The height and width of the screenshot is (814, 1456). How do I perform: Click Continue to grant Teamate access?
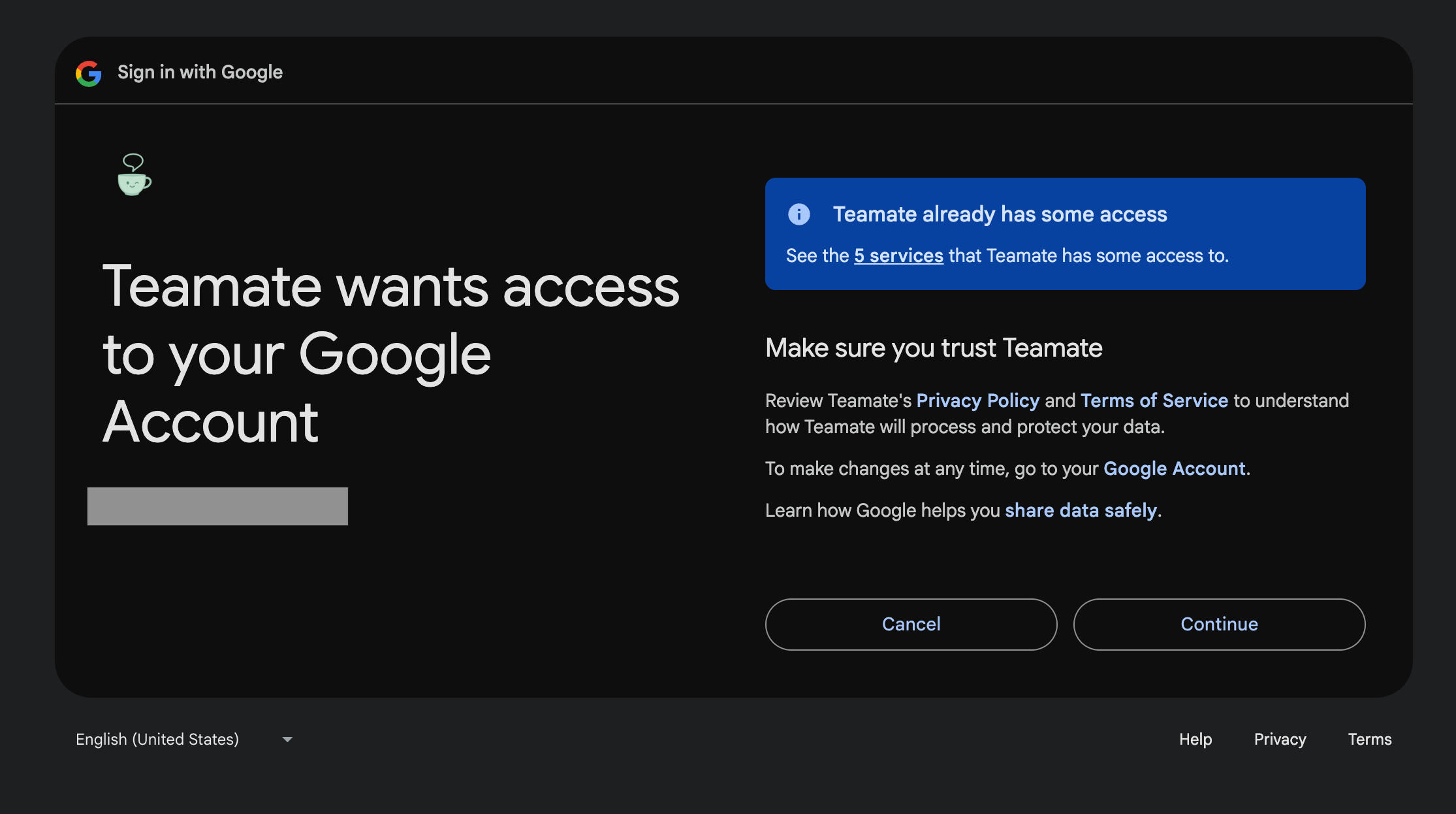pos(1218,624)
